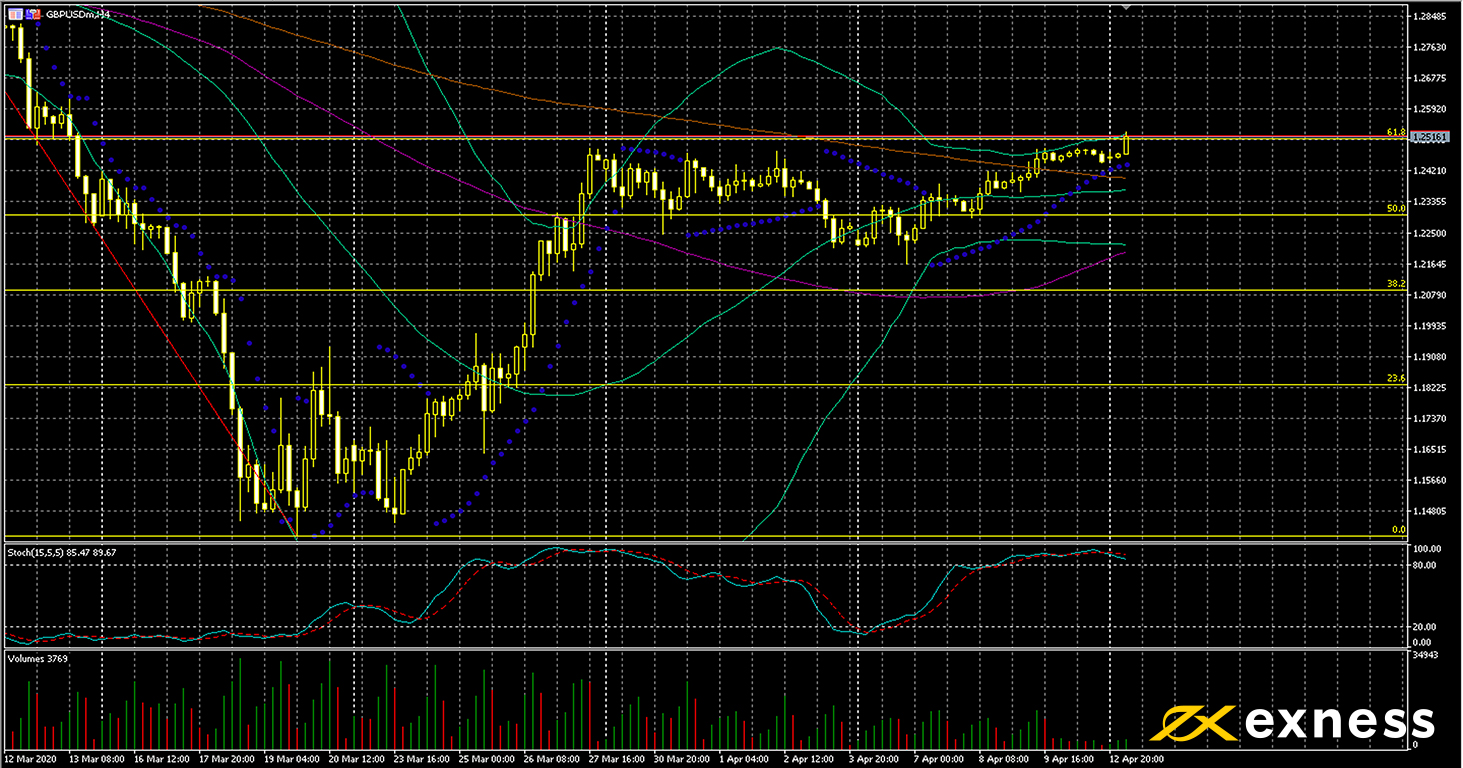Click the Exness logo watermark
Screen dimensions: 1463x768
click(1298, 721)
